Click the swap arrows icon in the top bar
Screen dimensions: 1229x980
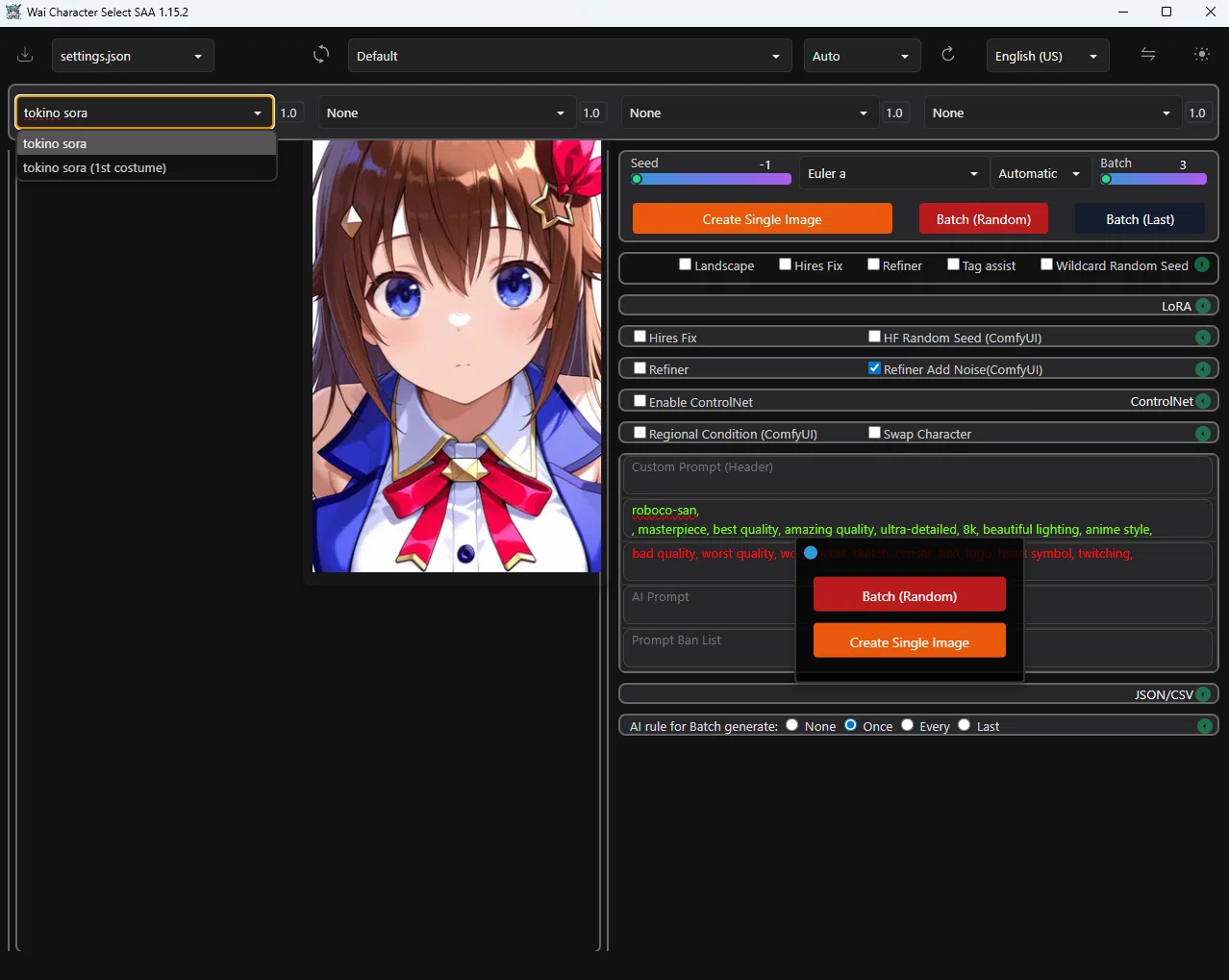point(1148,55)
